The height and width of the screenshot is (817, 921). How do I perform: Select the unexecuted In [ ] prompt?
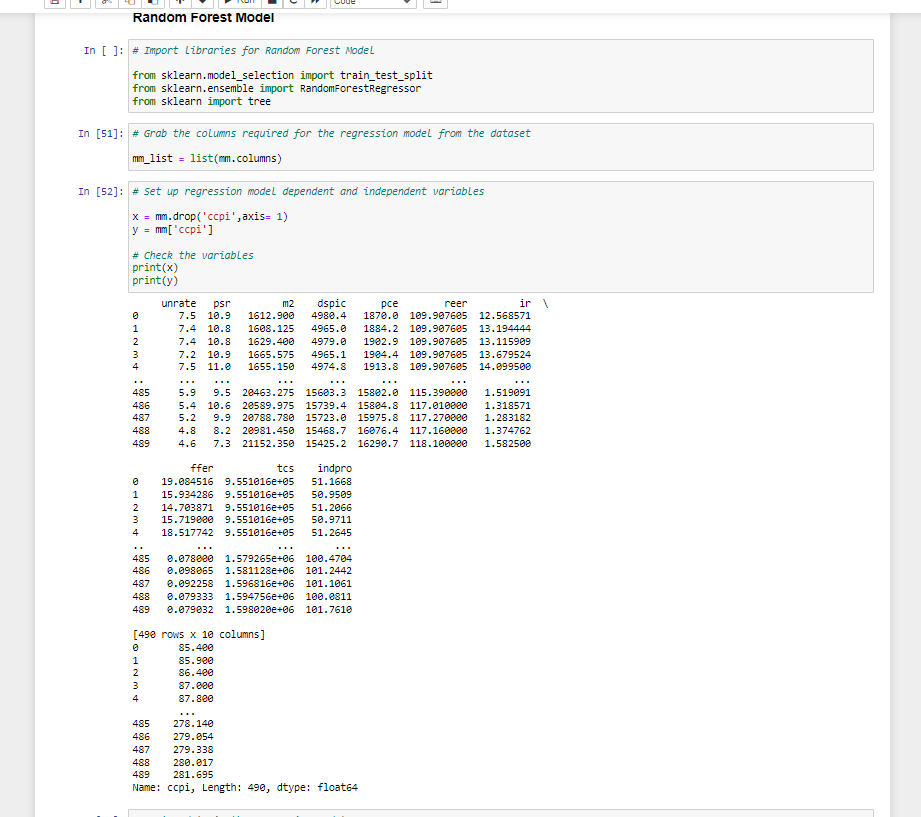point(103,51)
